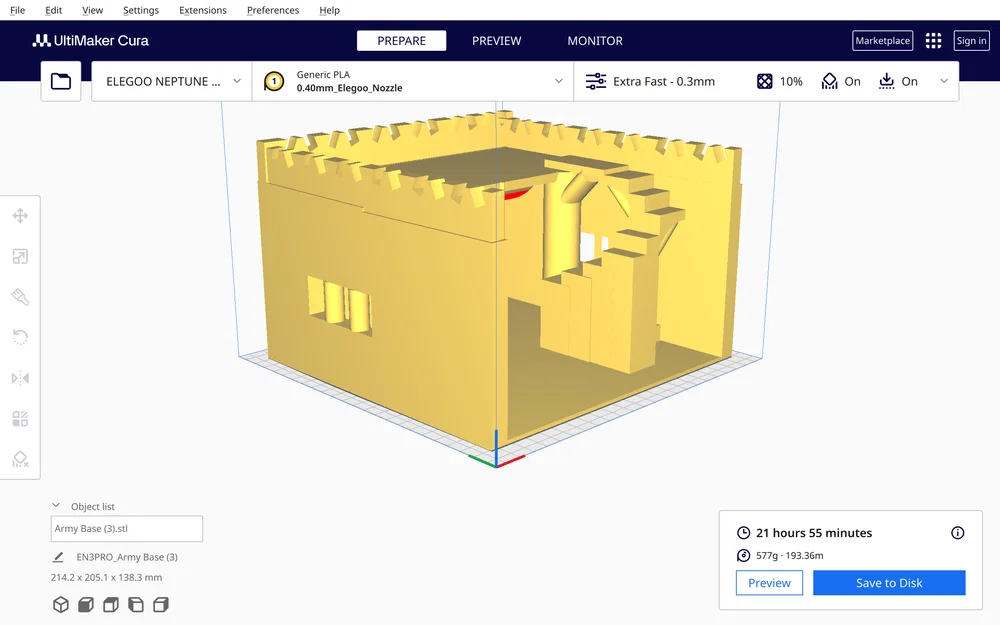The image size is (1000, 625).
Task: Click the print settings sliders icon
Action: pyautogui.click(x=596, y=82)
